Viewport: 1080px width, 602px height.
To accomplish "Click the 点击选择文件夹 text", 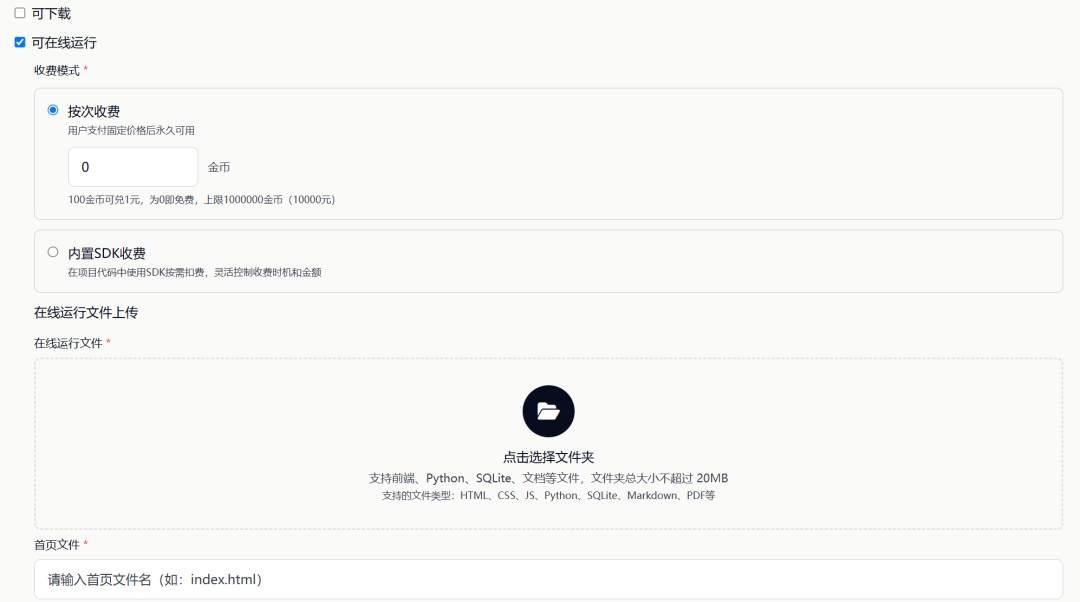I will [548, 457].
